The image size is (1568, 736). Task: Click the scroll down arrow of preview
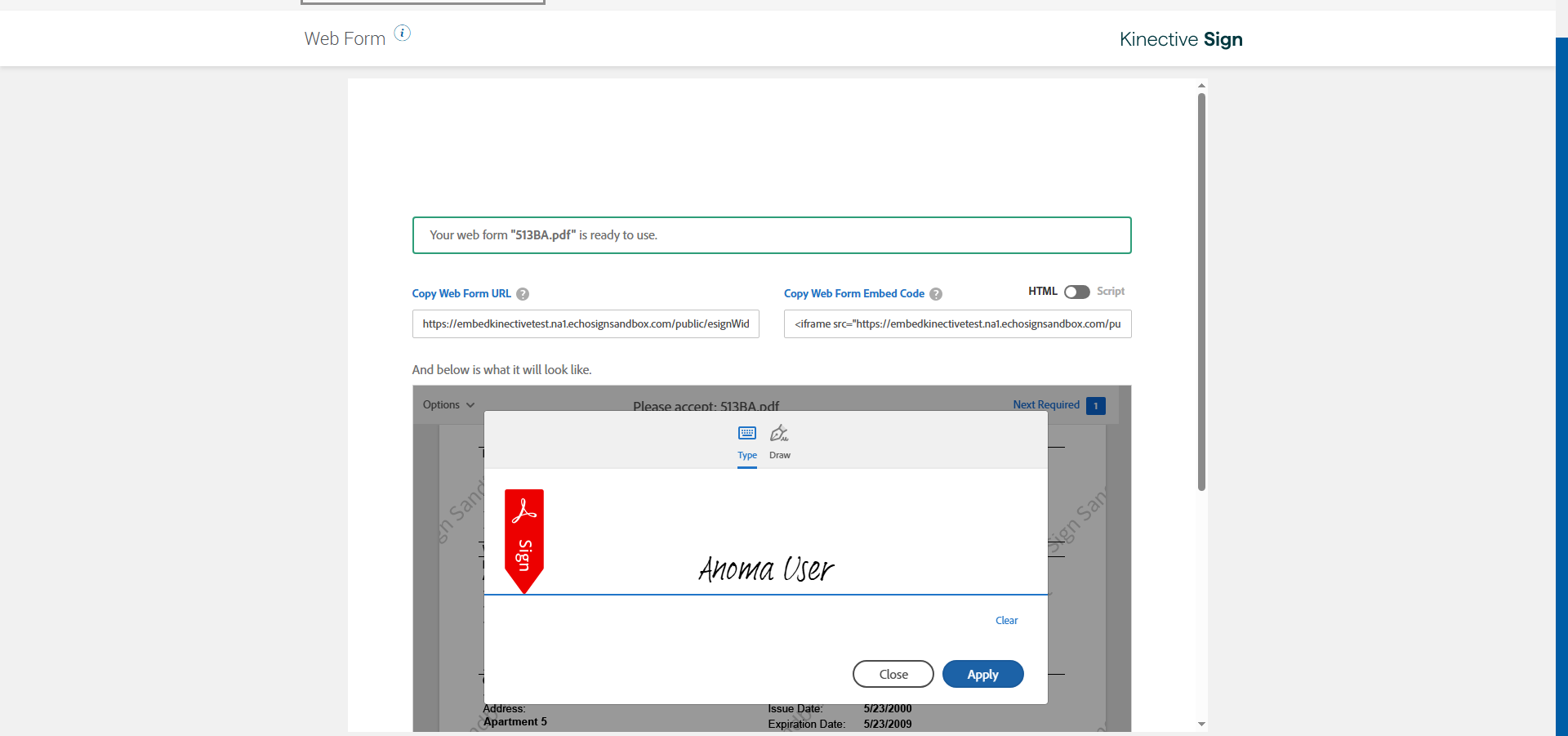1201,724
